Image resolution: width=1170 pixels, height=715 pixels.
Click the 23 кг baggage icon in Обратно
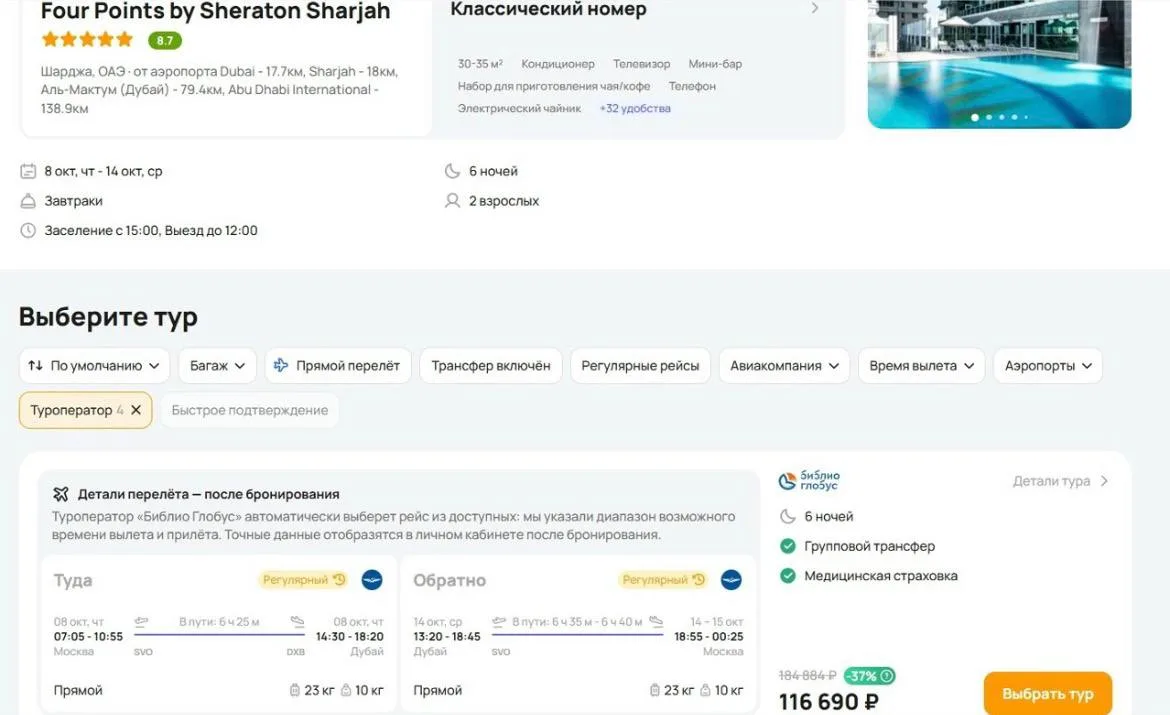tap(654, 690)
